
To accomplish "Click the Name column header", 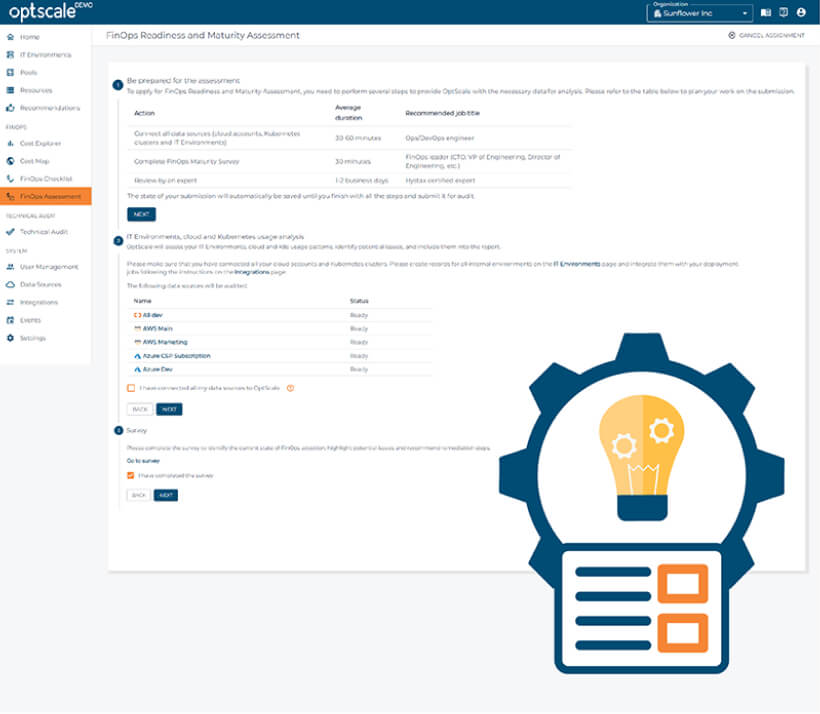I will pos(142,301).
